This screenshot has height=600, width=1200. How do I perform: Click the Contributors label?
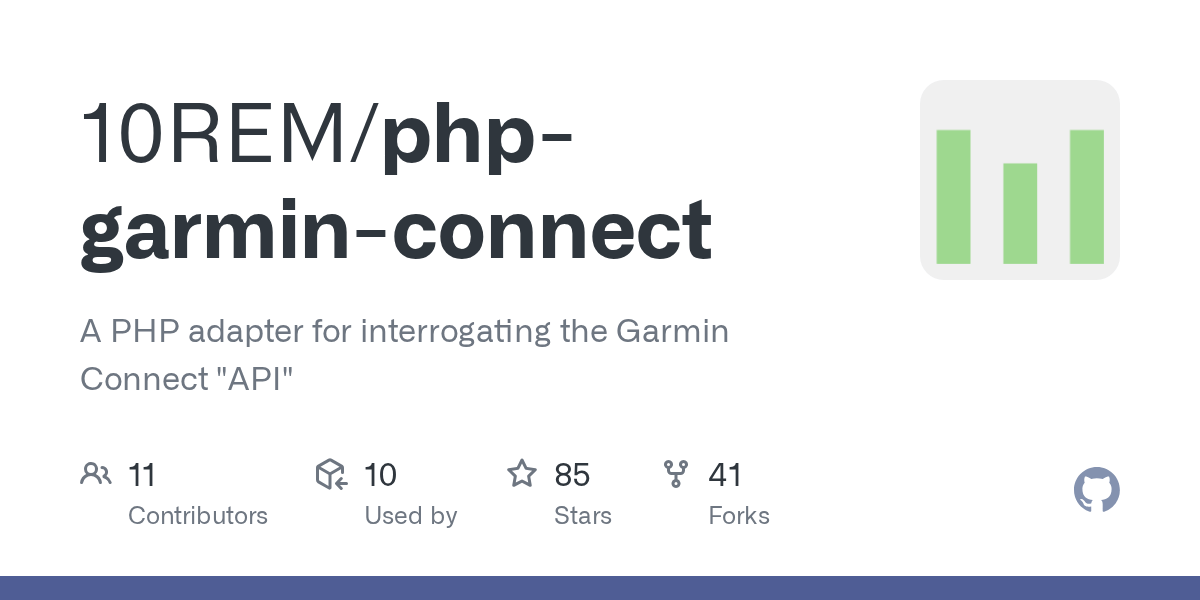point(198,516)
